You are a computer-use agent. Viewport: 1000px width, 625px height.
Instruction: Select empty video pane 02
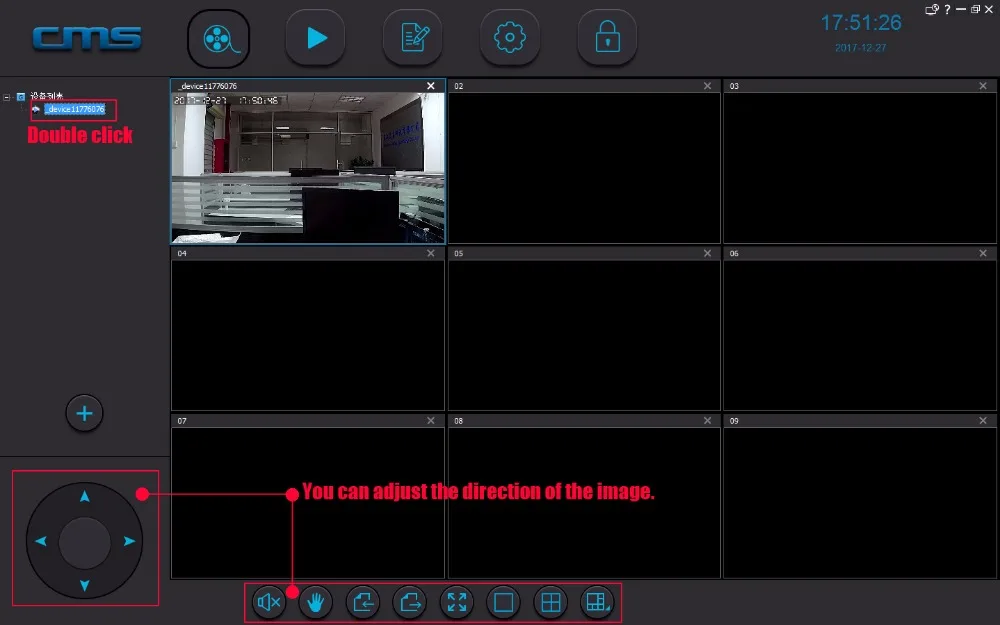point(584,168)
